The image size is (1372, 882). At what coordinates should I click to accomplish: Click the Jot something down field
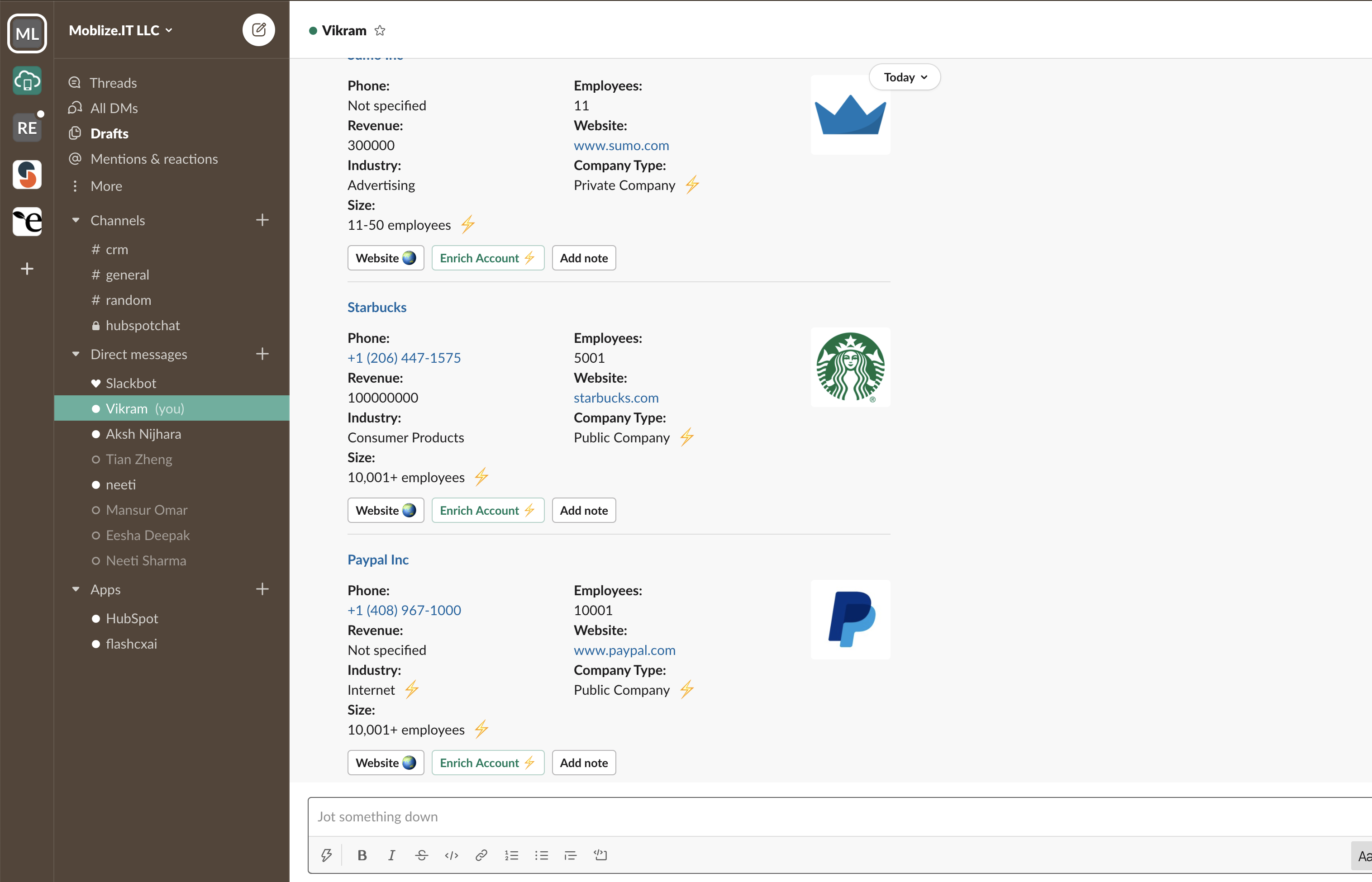click(802, 816)
